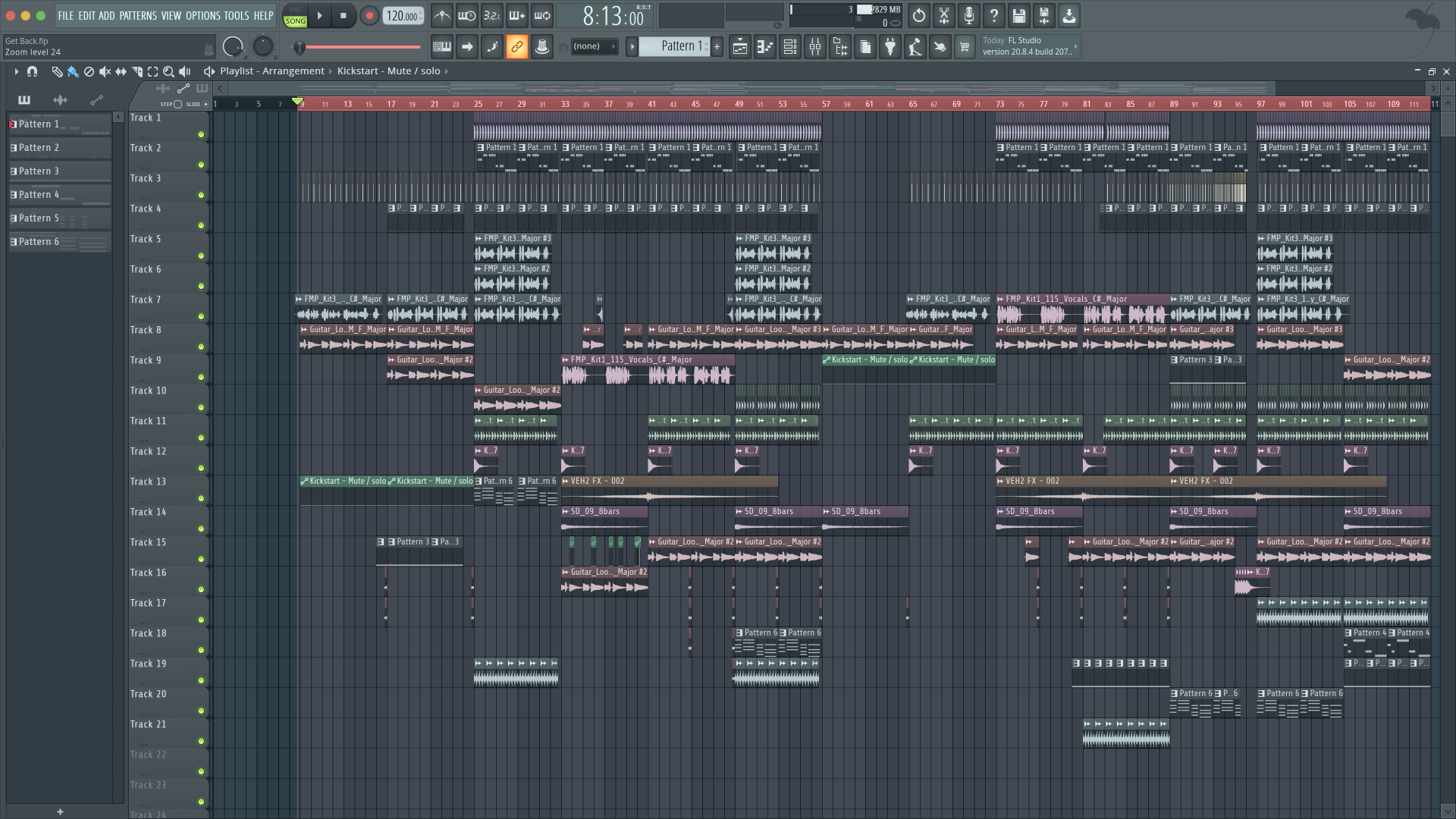
Task: Select the zoom tool in playlist toolbar
Action: pyautogui.click(x=168, y=71)
